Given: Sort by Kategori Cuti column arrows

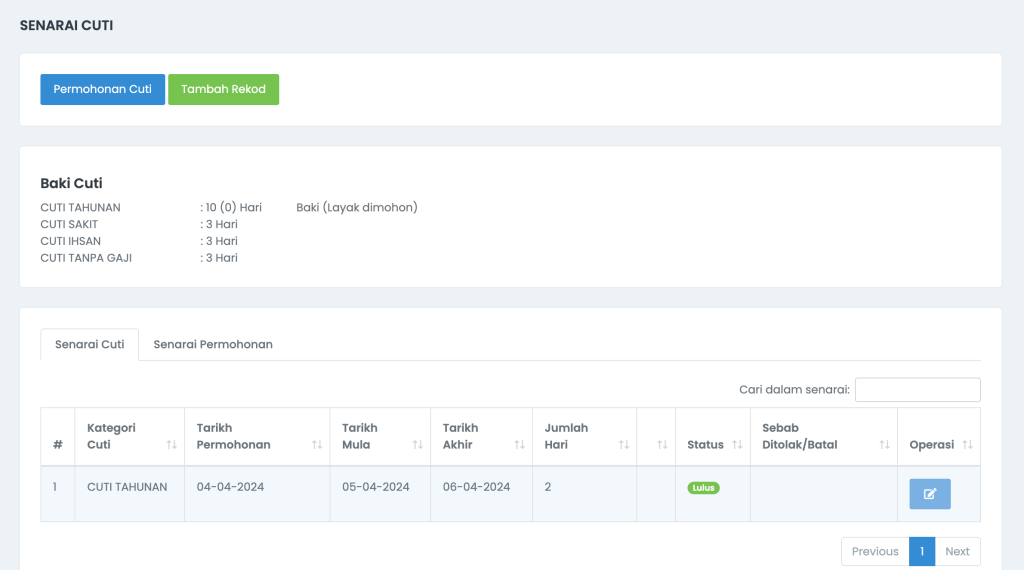Looking at the screenshot, I should point(171,445).
